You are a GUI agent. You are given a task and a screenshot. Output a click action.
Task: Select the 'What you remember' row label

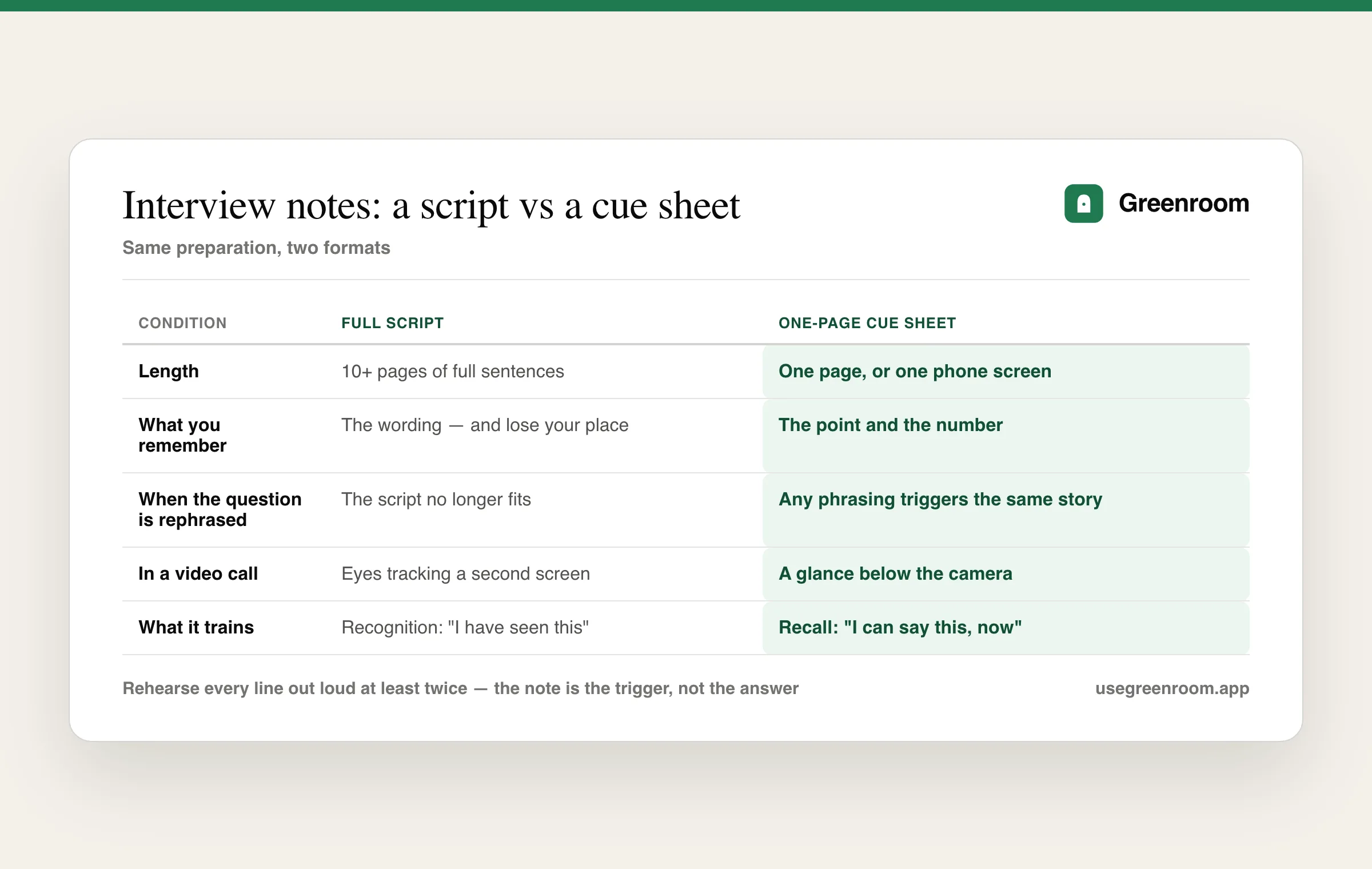click(182, 435)
